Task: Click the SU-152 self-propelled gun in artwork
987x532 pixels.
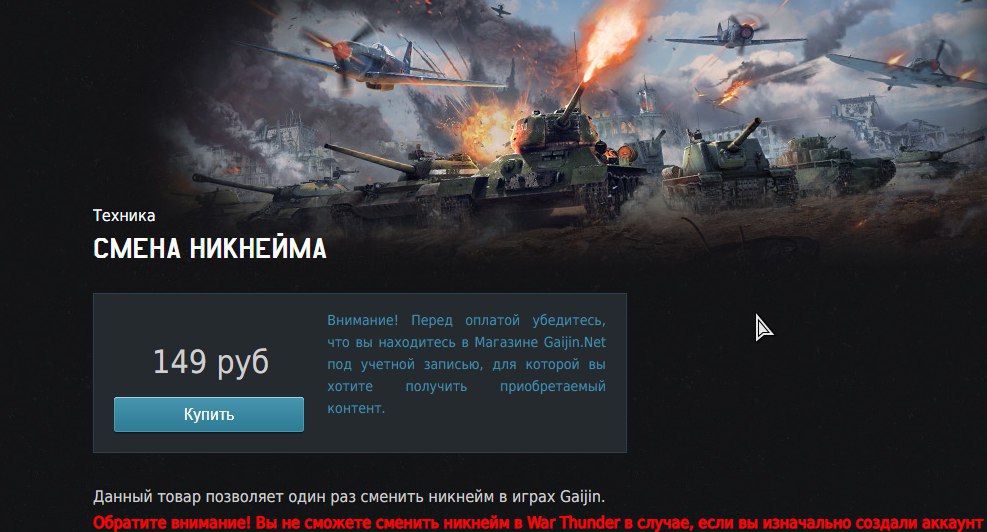Action: (x=724, y=165)
